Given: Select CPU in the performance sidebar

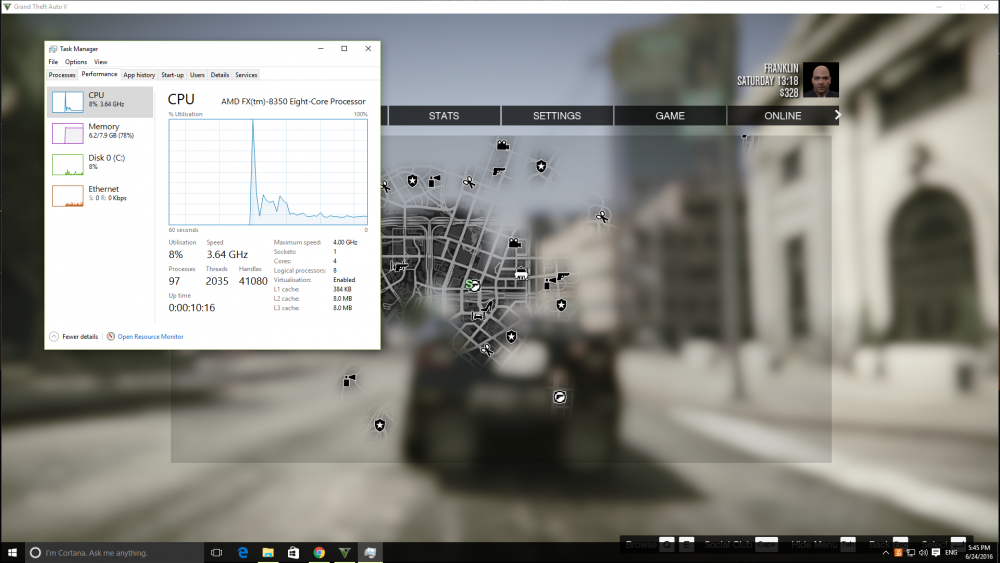Looking at the screenshot, I should (x=100, y=102).
